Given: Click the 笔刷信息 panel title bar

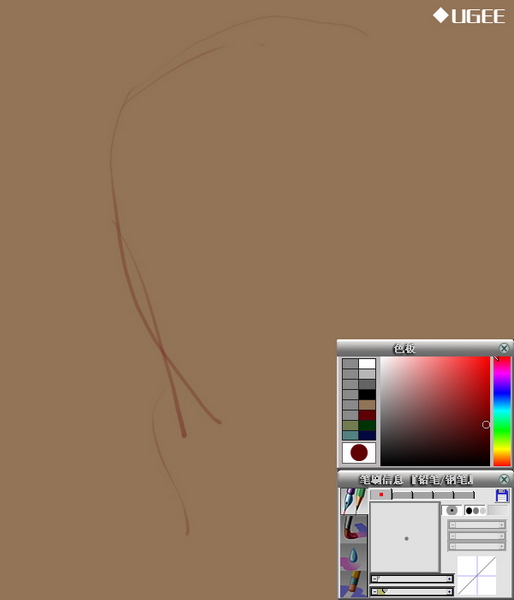Looking at the screenshot, I should point(417,479).
